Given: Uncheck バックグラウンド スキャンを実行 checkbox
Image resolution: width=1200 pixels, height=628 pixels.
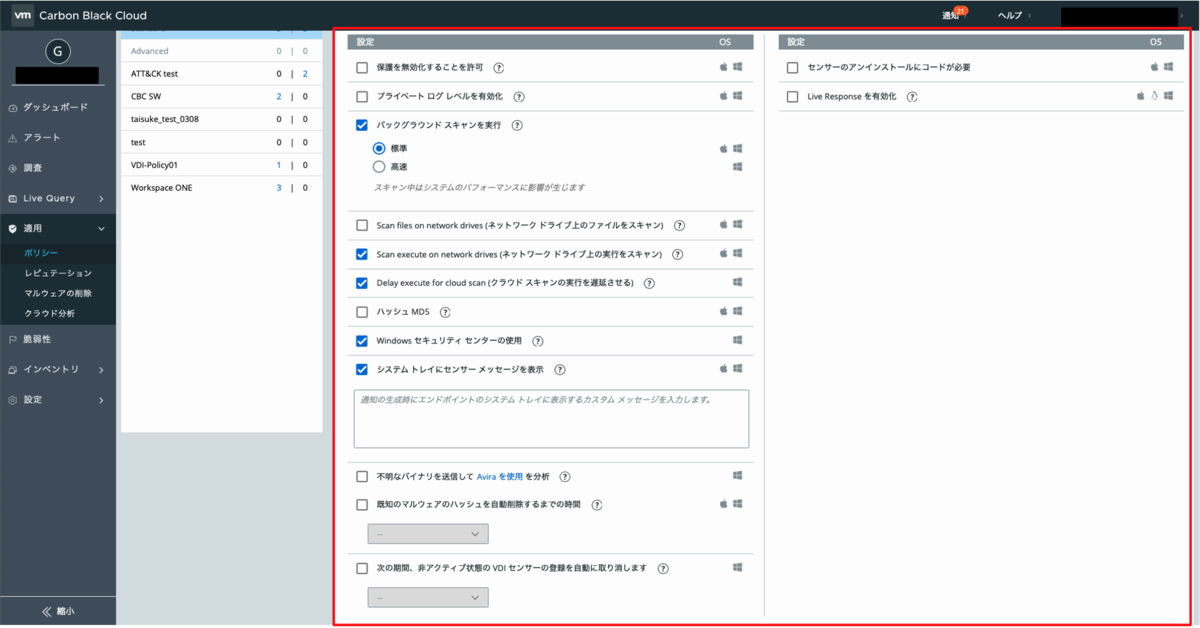Looking at the screenshot, I should (362, 126).
